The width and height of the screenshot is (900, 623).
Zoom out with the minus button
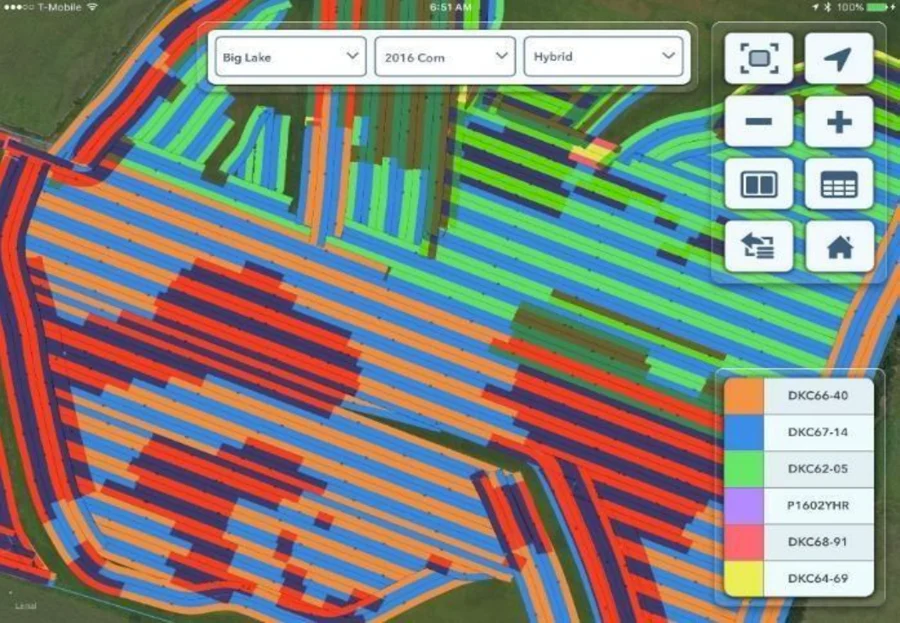tap(759, 122)
